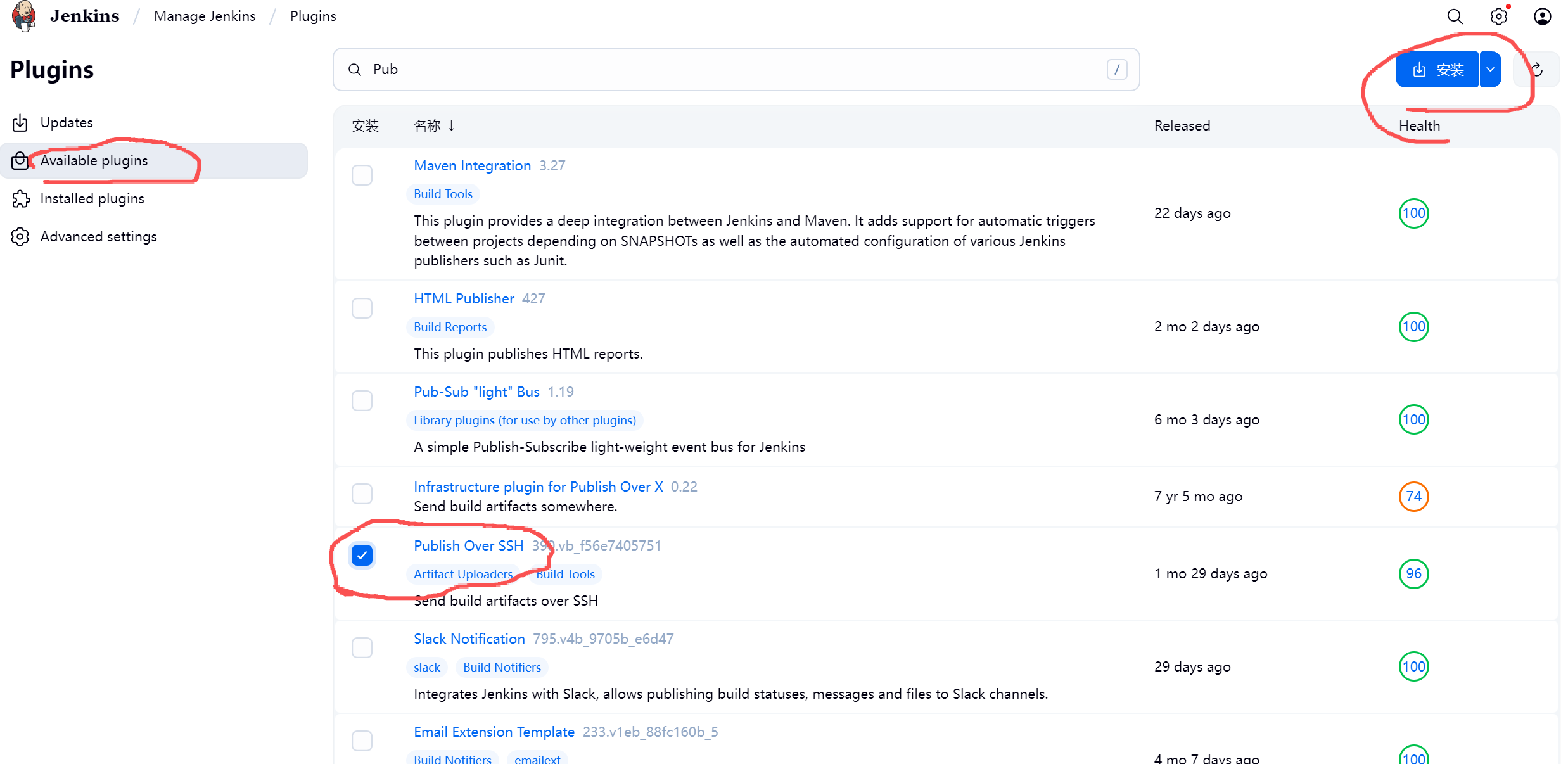Check the Slack Notification checkbox
This screenshot has width=1568, height=764.
point(362,647)
